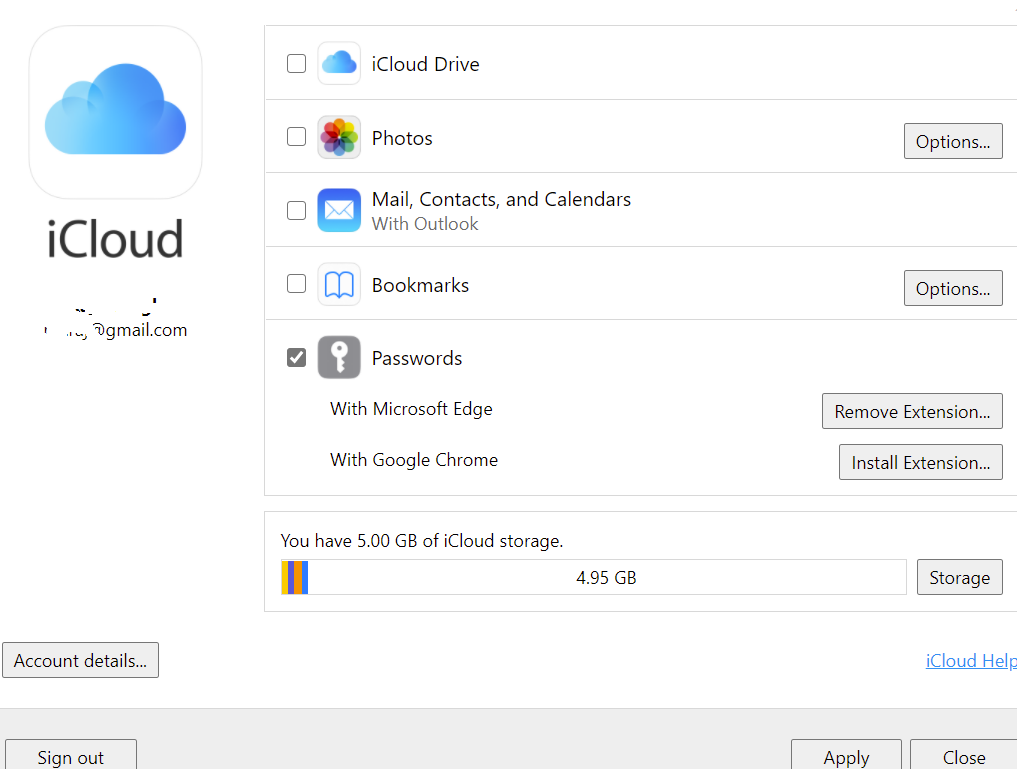Enable the iCloud Drive checkbox

tap(296, 64)
